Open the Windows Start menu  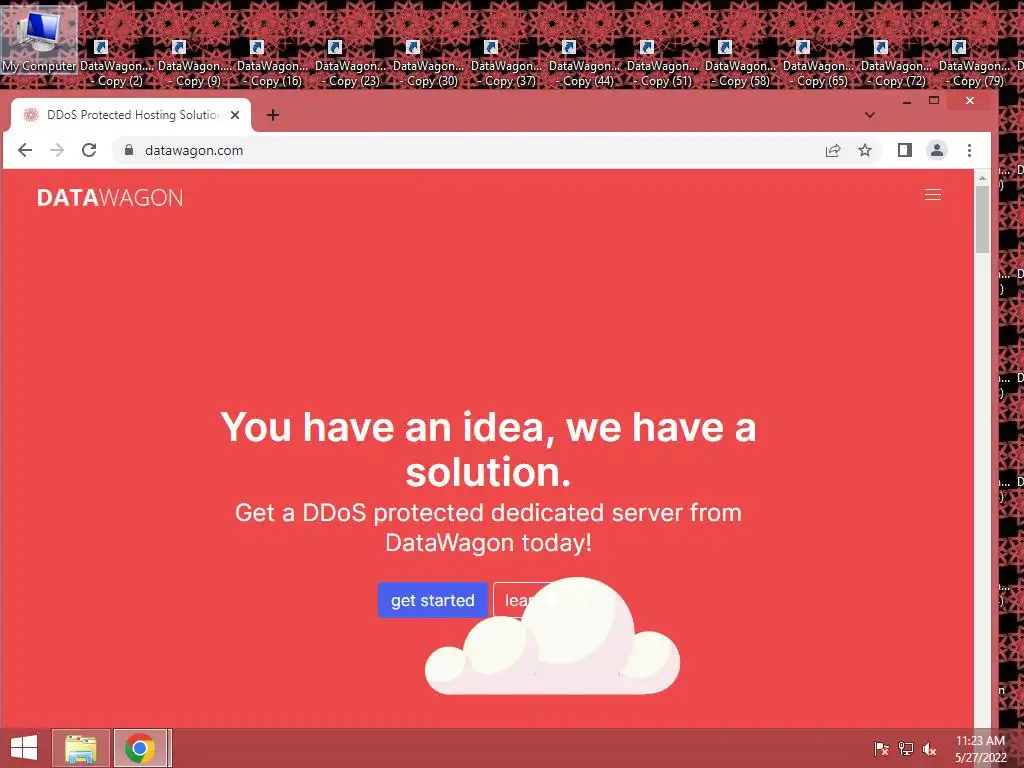click(24, 748)
